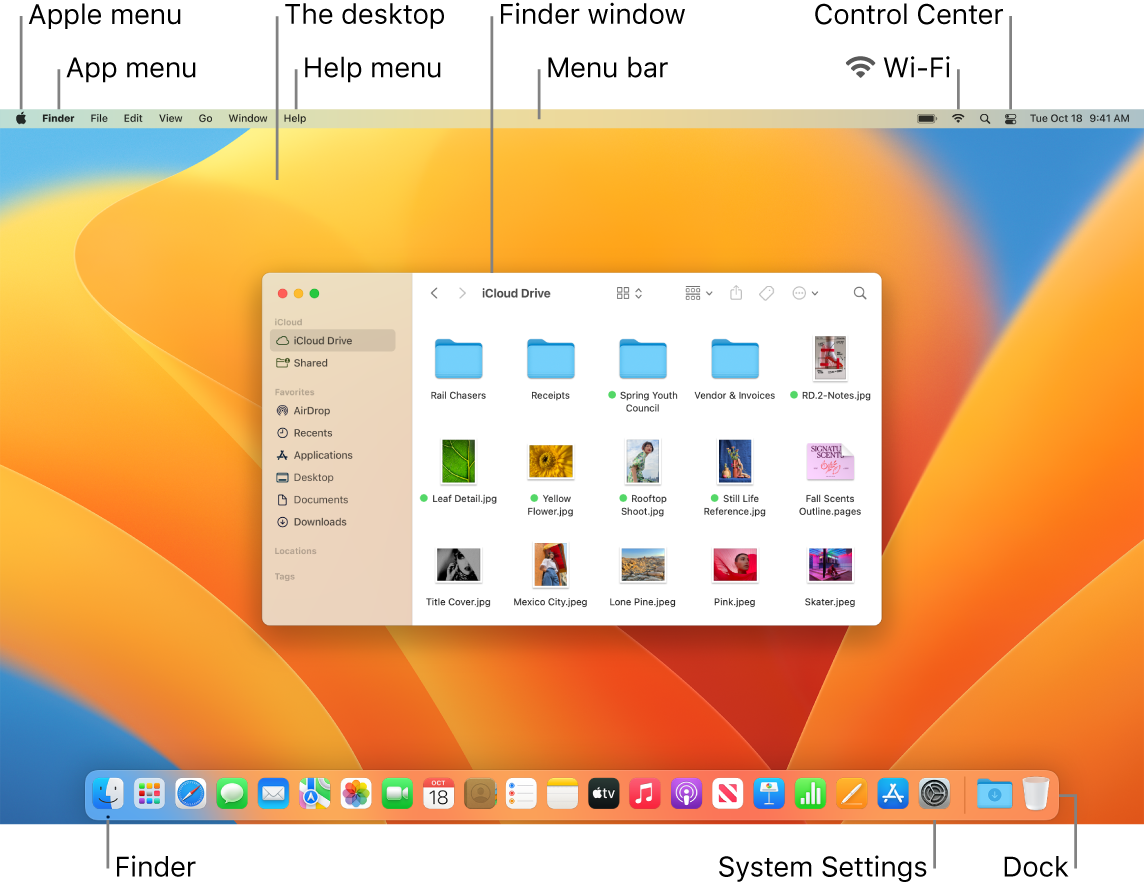Navigate back using the back arrow button

(x=434, y=292)
